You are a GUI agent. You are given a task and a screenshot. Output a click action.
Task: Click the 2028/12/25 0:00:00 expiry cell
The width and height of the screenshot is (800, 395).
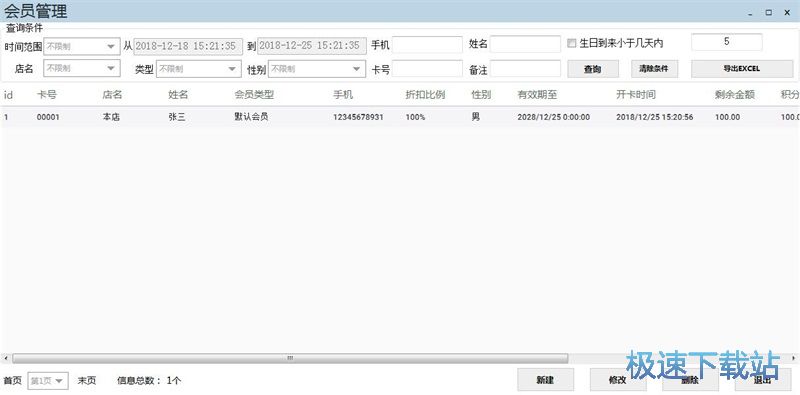[554, 117]
